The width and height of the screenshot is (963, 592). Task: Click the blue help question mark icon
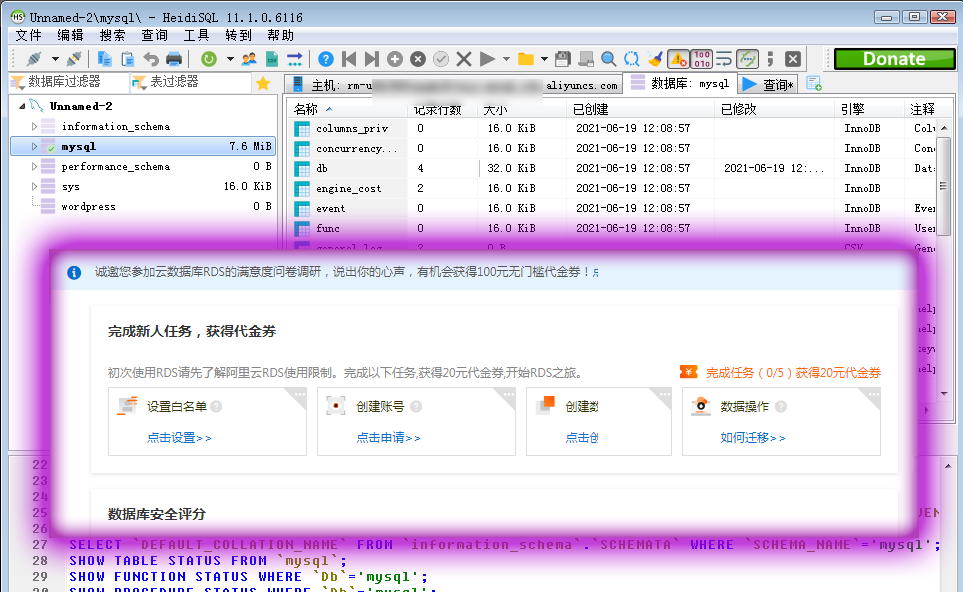coord(326,59)
